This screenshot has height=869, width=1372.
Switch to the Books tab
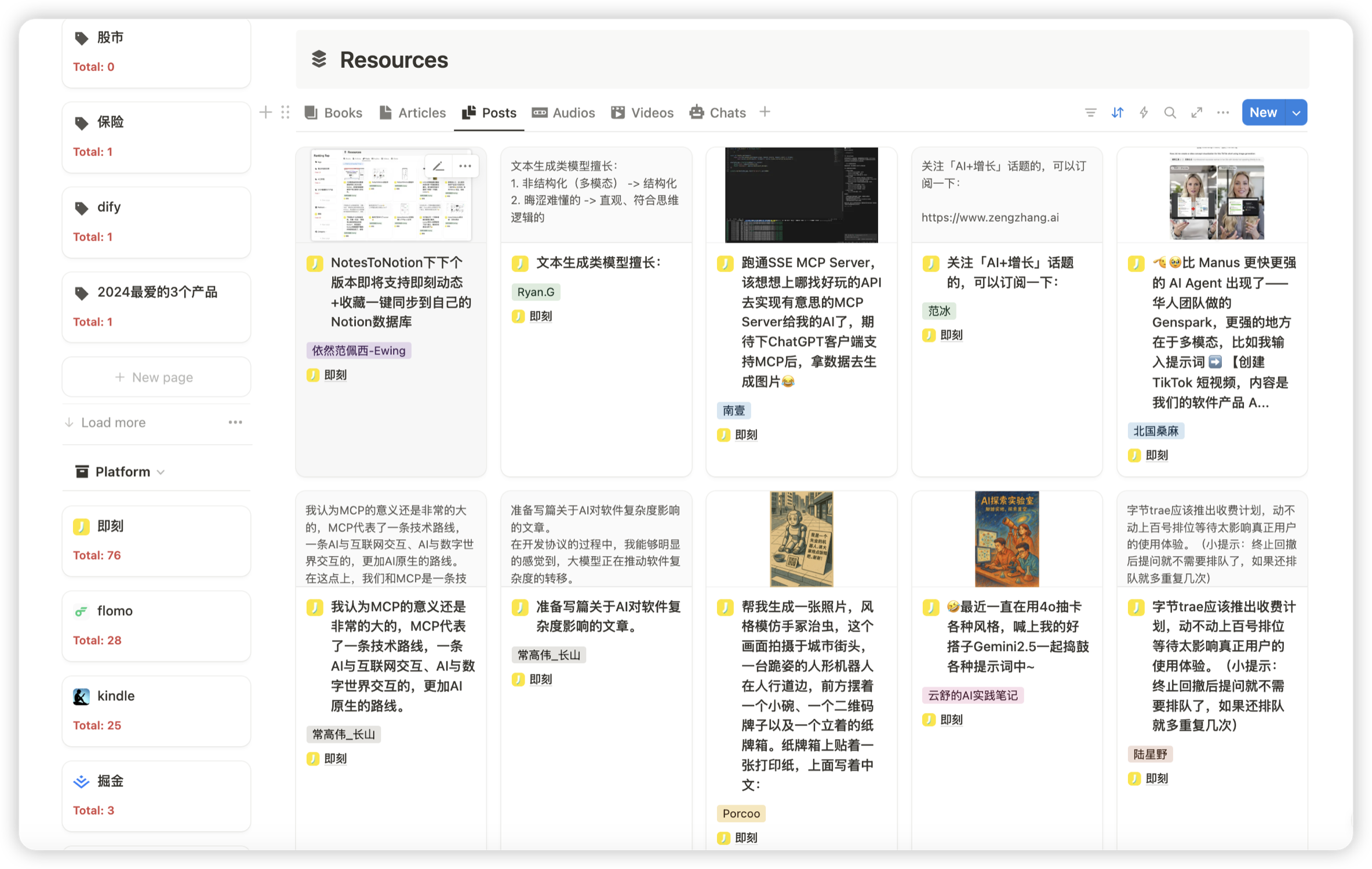tap(333, 112)
